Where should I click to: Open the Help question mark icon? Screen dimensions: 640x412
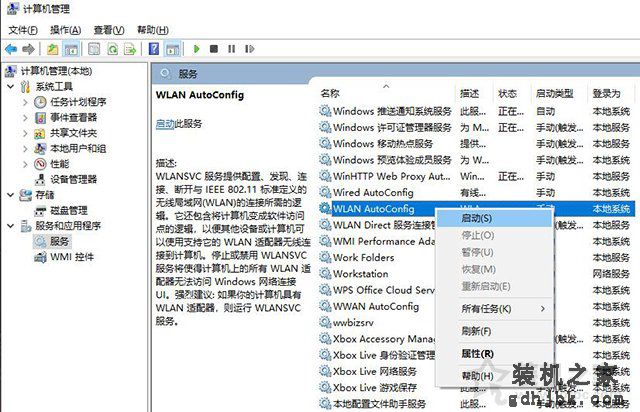pos(154,49)
